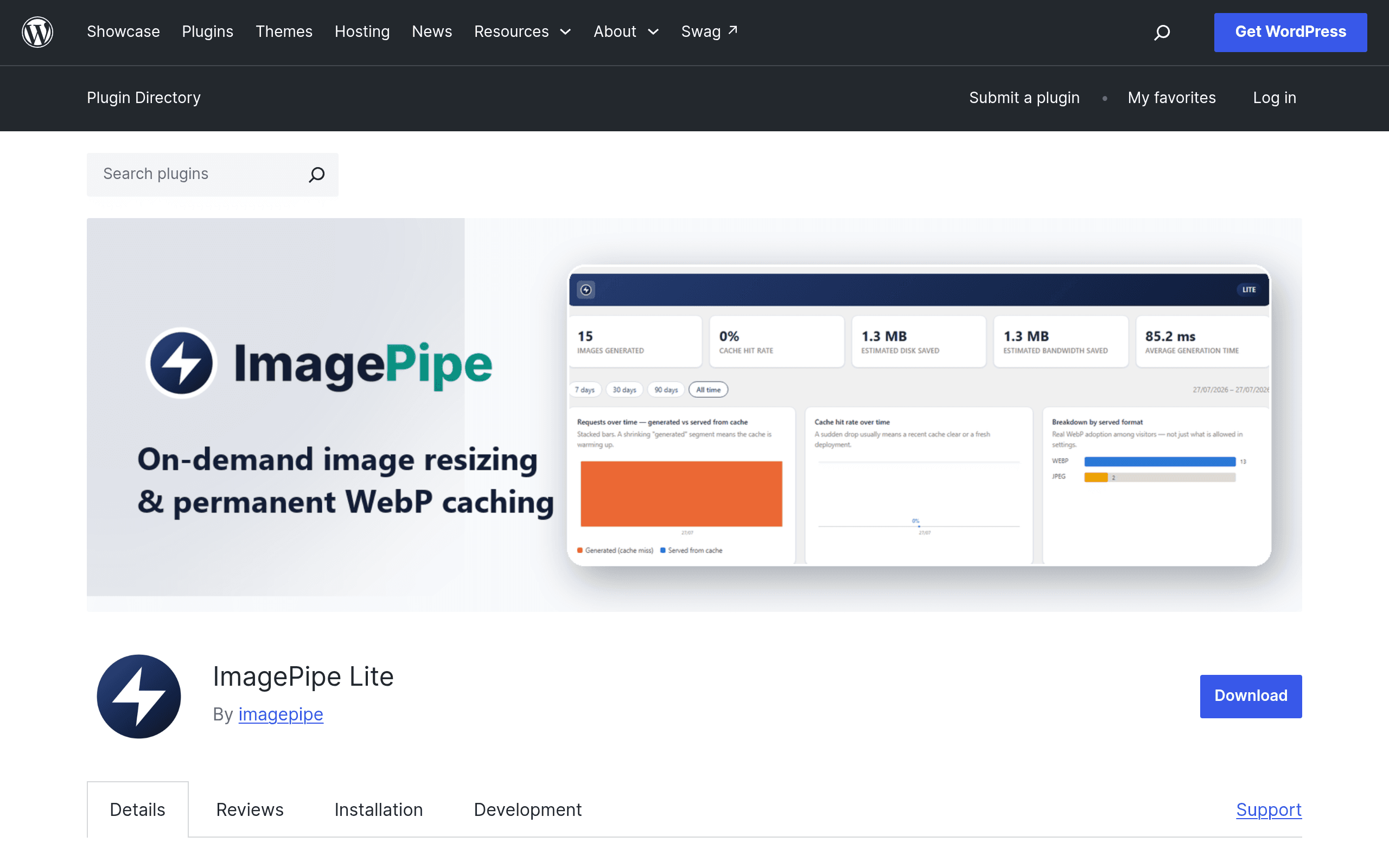Open Plugin Directory link
The height and width of the screenshot is (868, 1389).
(x=143, y=98)
